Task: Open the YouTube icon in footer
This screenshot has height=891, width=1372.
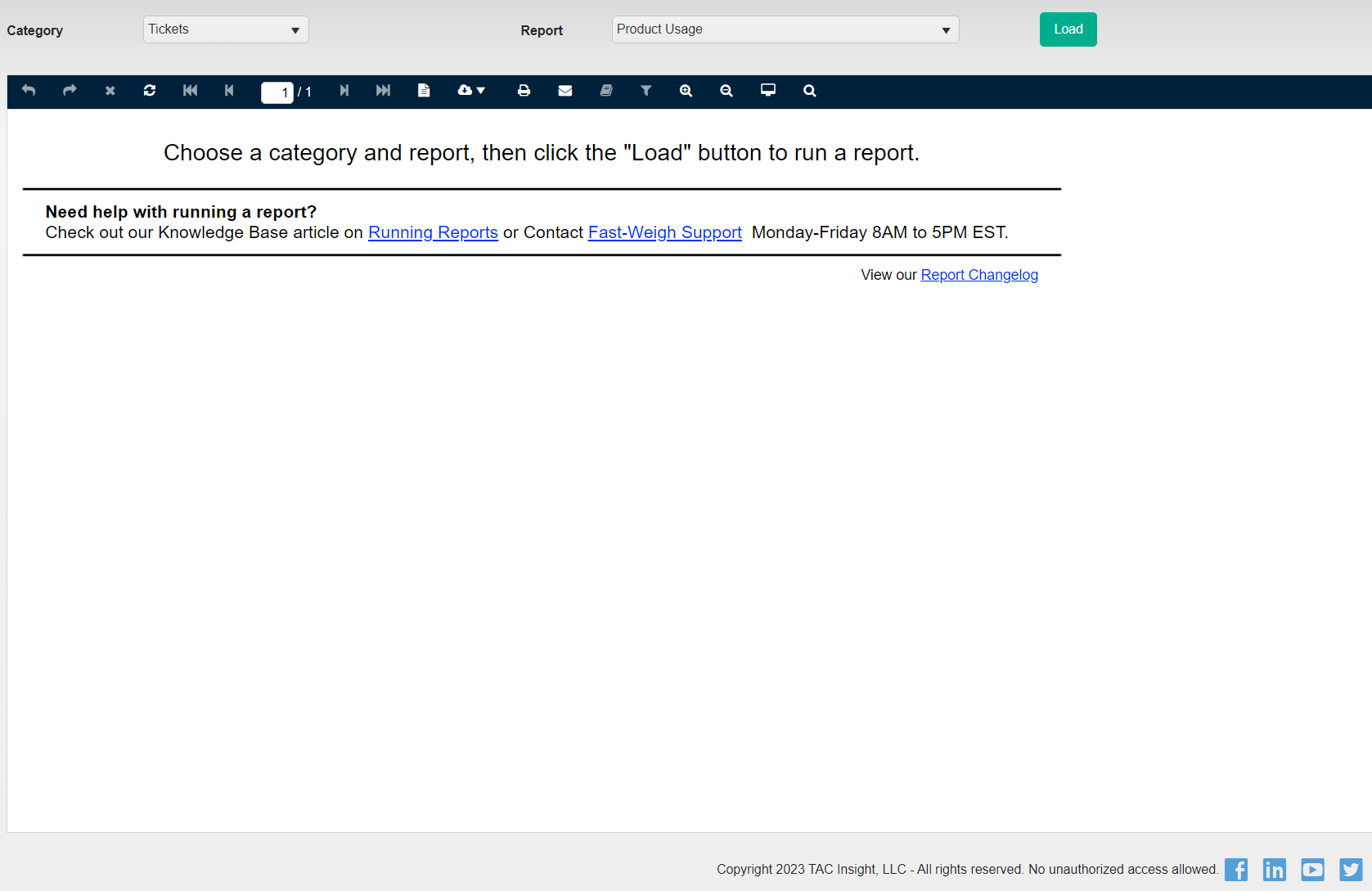Action: 1312,870
